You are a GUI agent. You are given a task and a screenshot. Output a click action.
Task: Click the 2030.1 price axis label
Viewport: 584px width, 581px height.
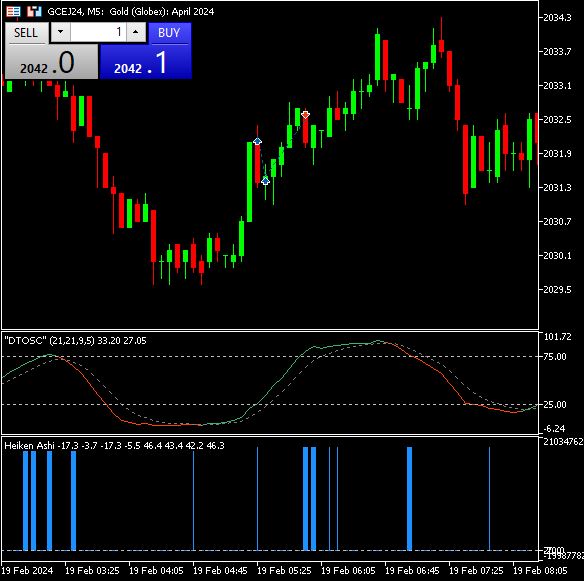coord(557,255)
